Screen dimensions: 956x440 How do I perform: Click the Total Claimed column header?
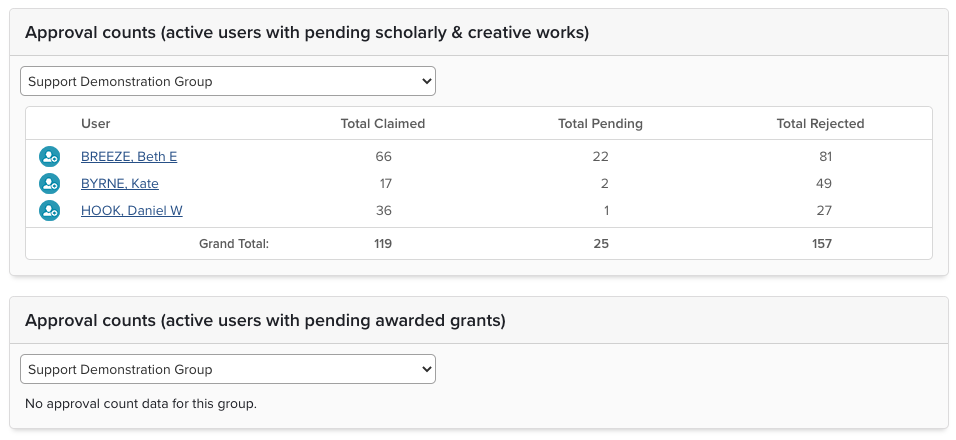tap(383, 124)
